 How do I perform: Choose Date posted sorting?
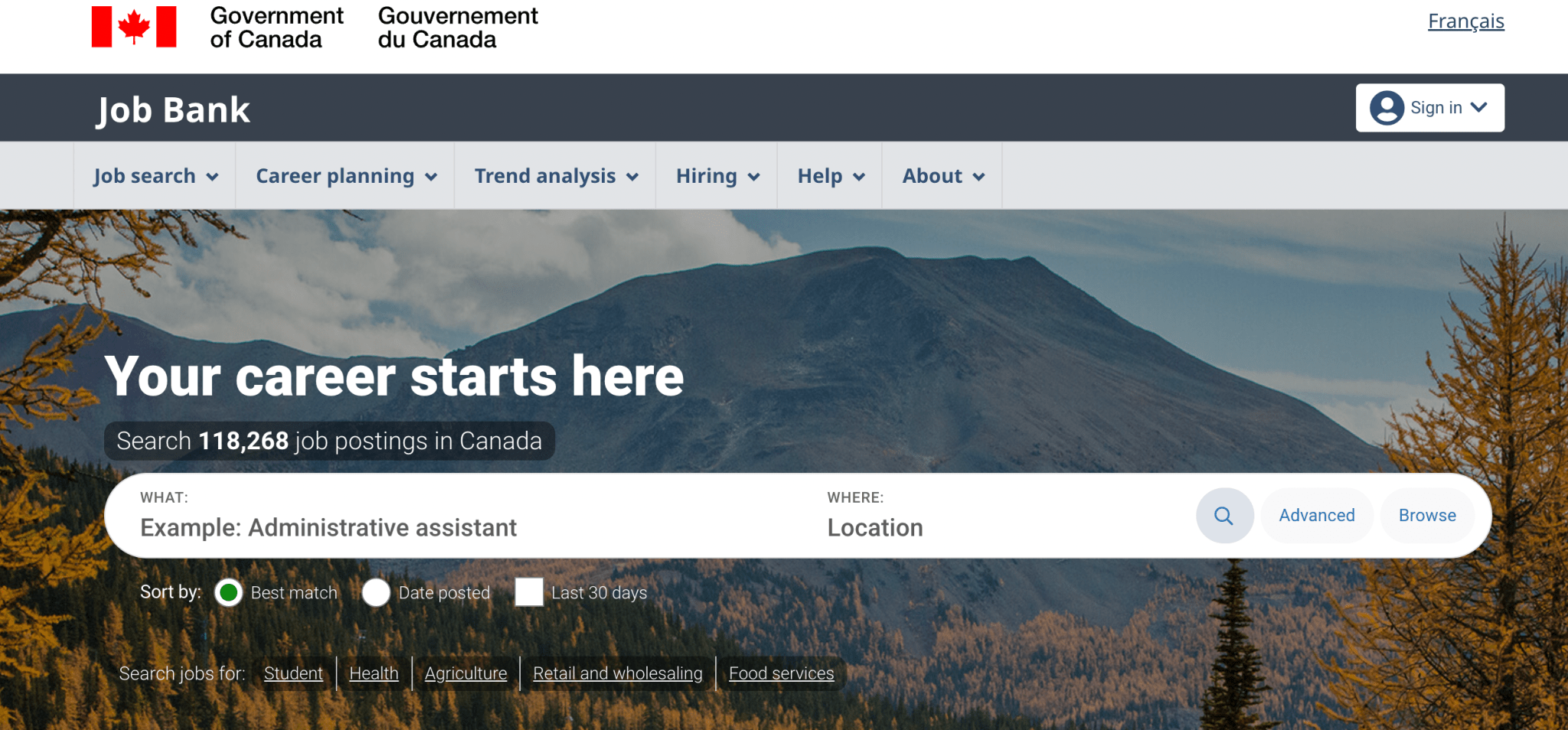click(x=377, y=592)
